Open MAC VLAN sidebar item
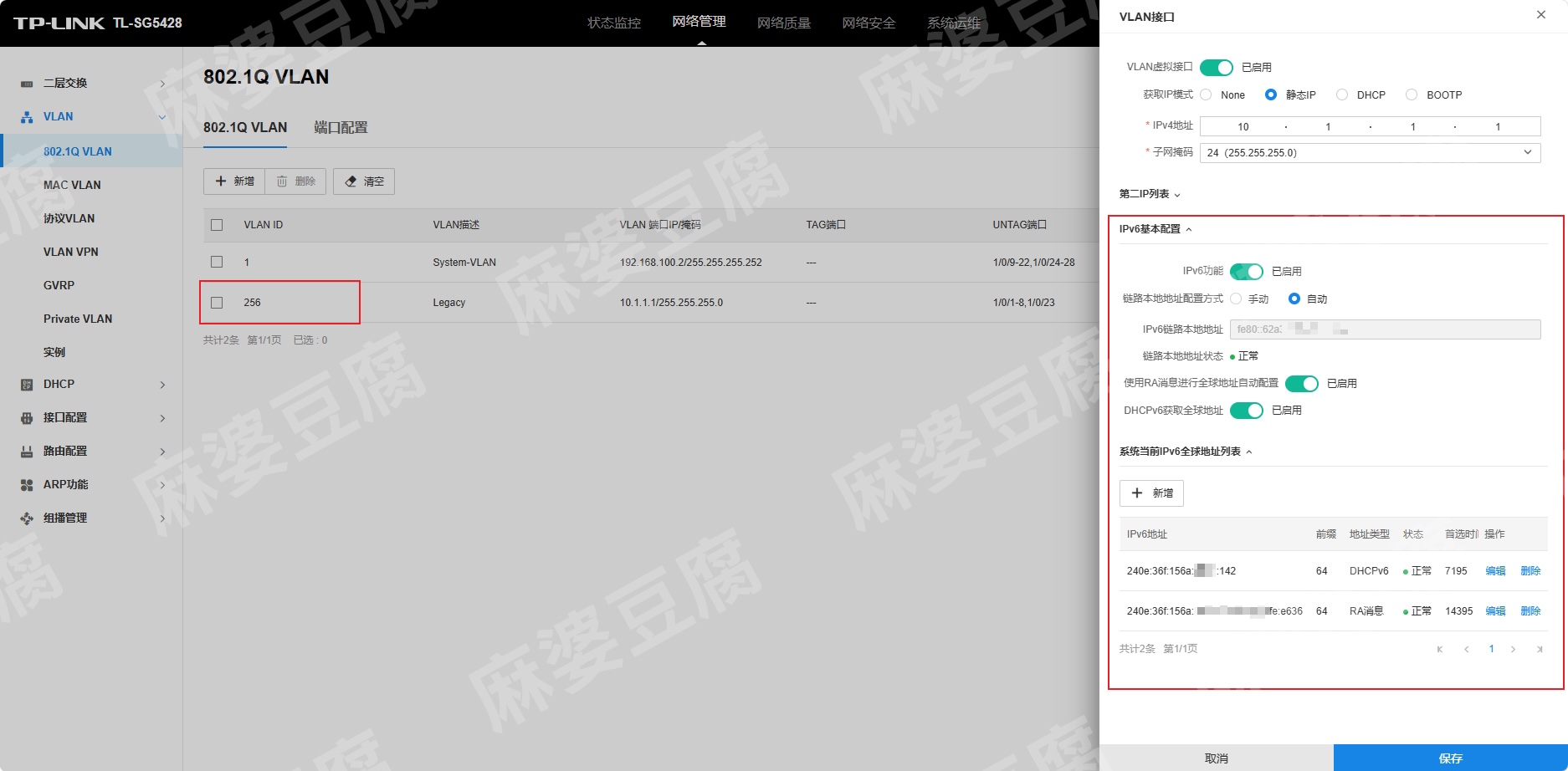1568x771 pixels. [x=72, y=185]
